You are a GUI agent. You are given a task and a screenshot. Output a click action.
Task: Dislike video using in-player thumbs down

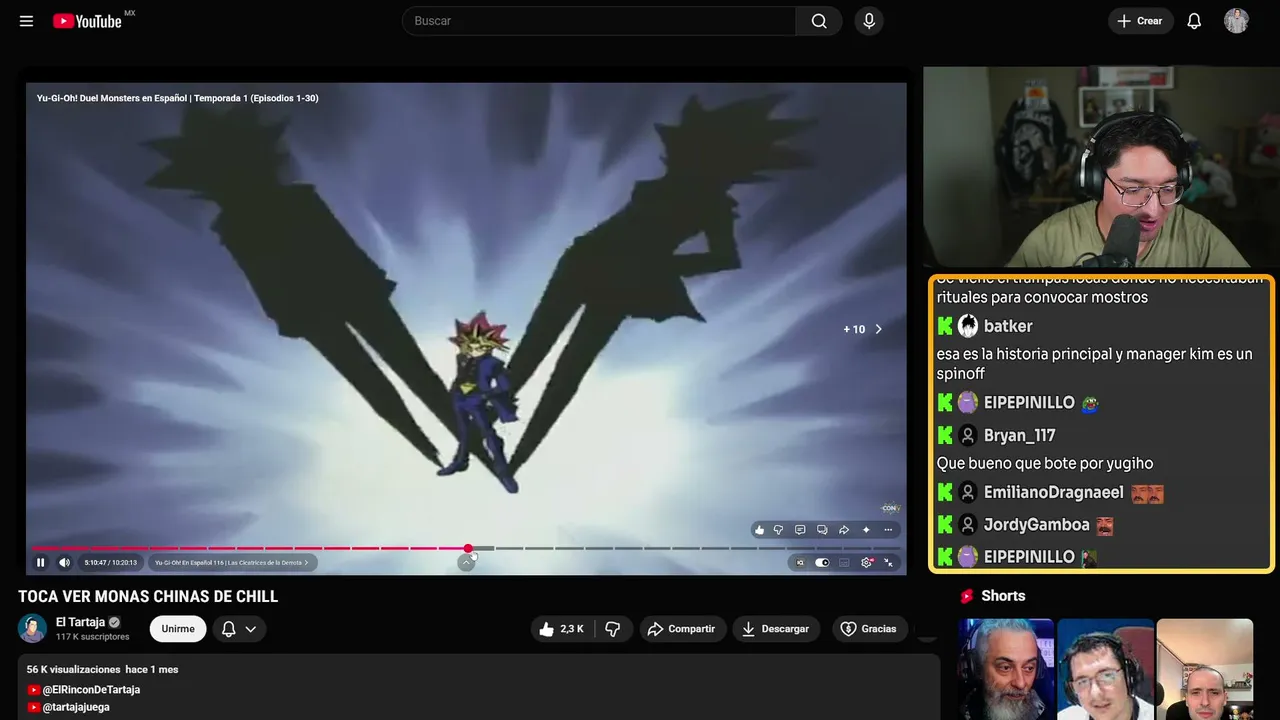tap(778, 530)
